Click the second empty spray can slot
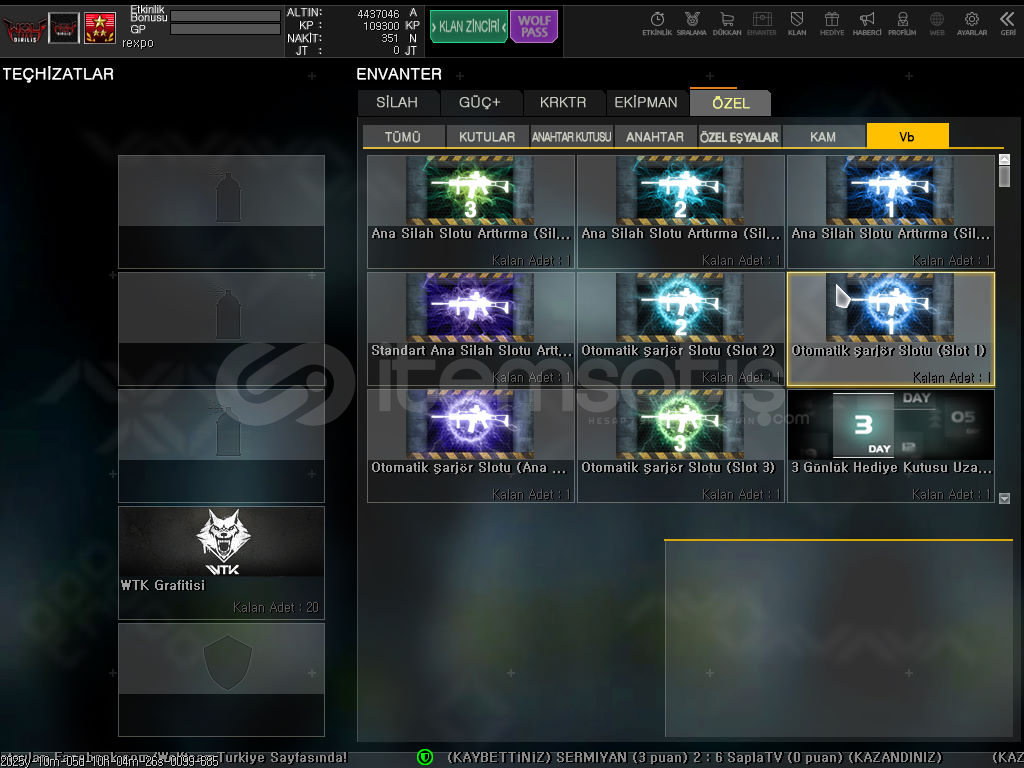This screenshot has width=1024, height=768. click(221, 328)
